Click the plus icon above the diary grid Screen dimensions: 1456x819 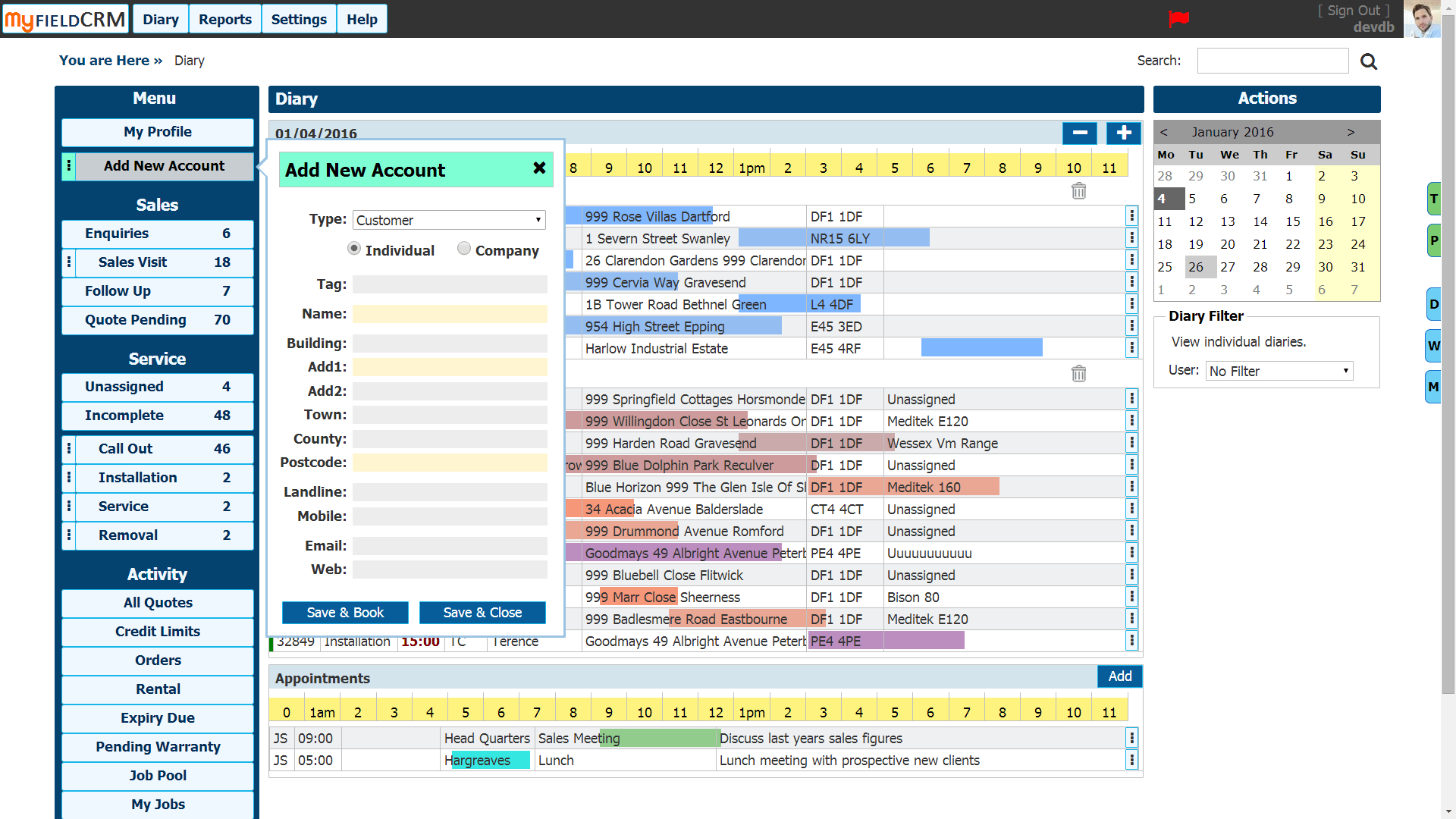(1123, 133)
